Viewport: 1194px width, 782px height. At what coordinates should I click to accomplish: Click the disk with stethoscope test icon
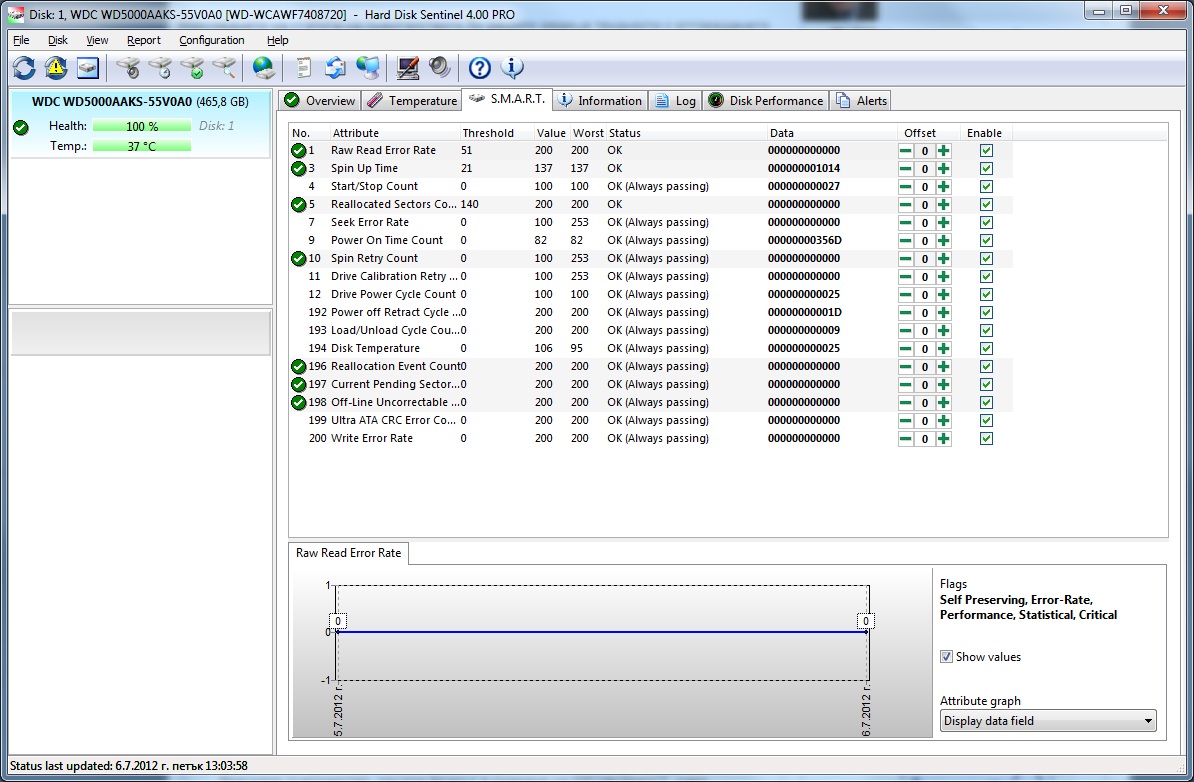click(129, 68)
